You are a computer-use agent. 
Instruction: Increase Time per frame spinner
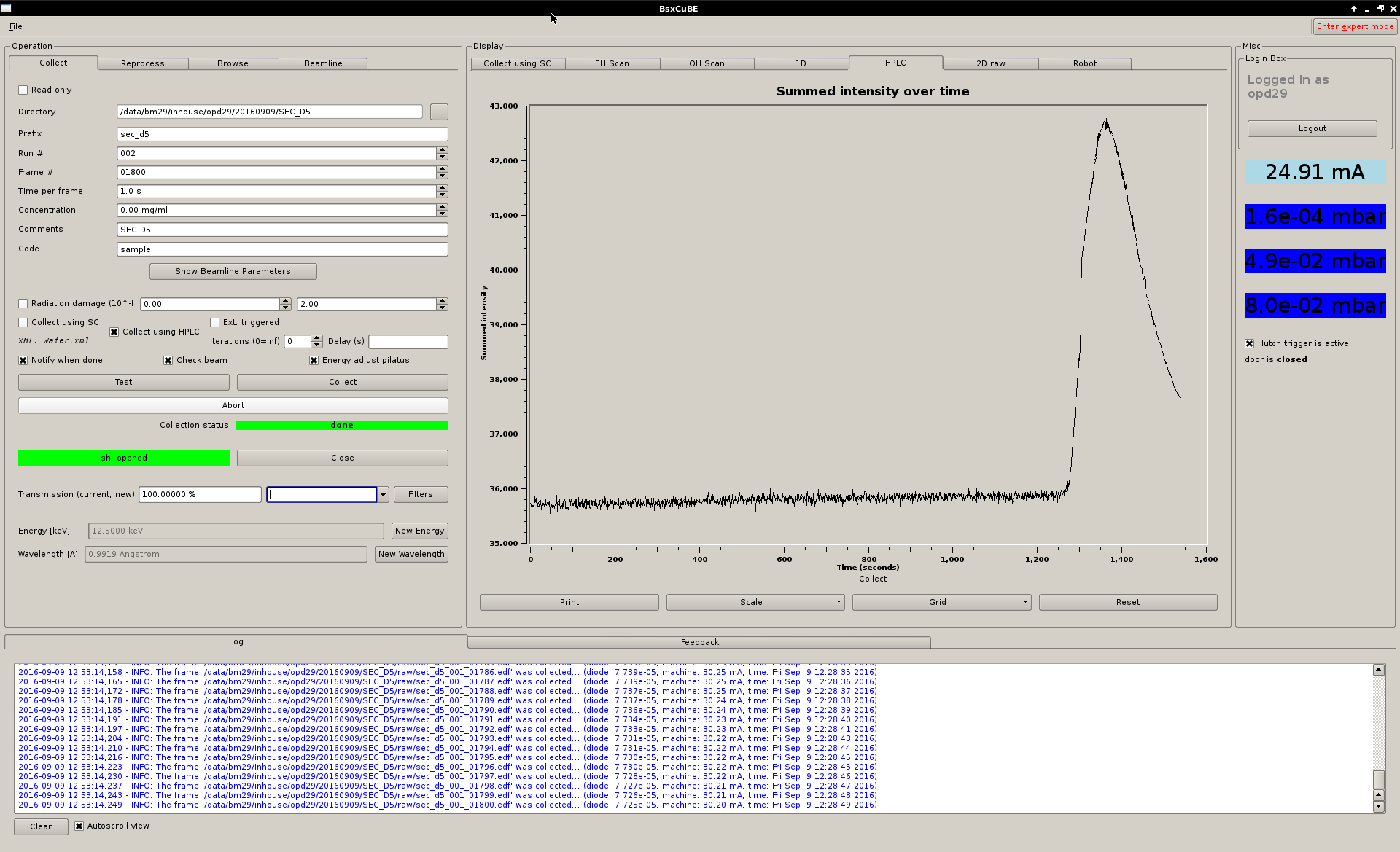click(442, 188)
